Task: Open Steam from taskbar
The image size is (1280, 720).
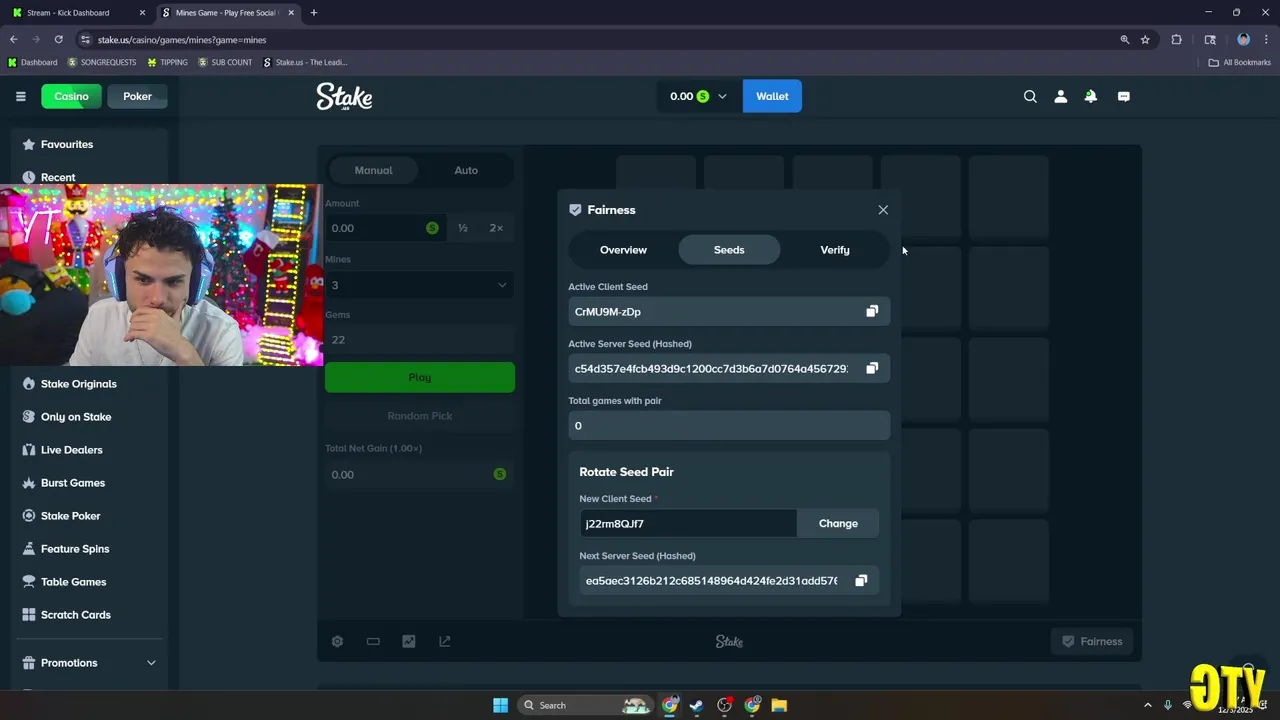Action: click(x=696, y=706)
